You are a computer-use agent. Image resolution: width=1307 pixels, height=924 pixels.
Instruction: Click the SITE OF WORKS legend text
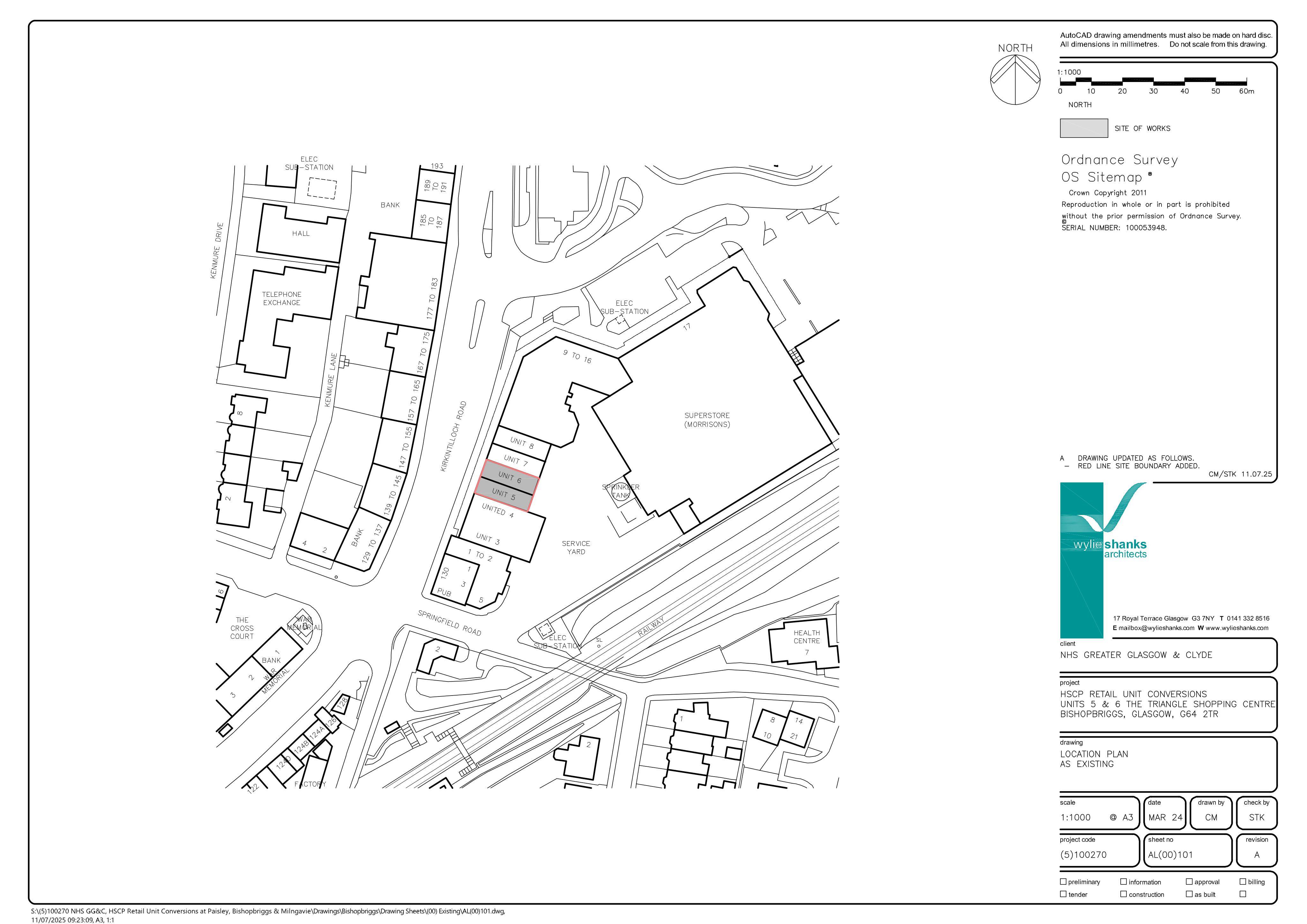1142,128
